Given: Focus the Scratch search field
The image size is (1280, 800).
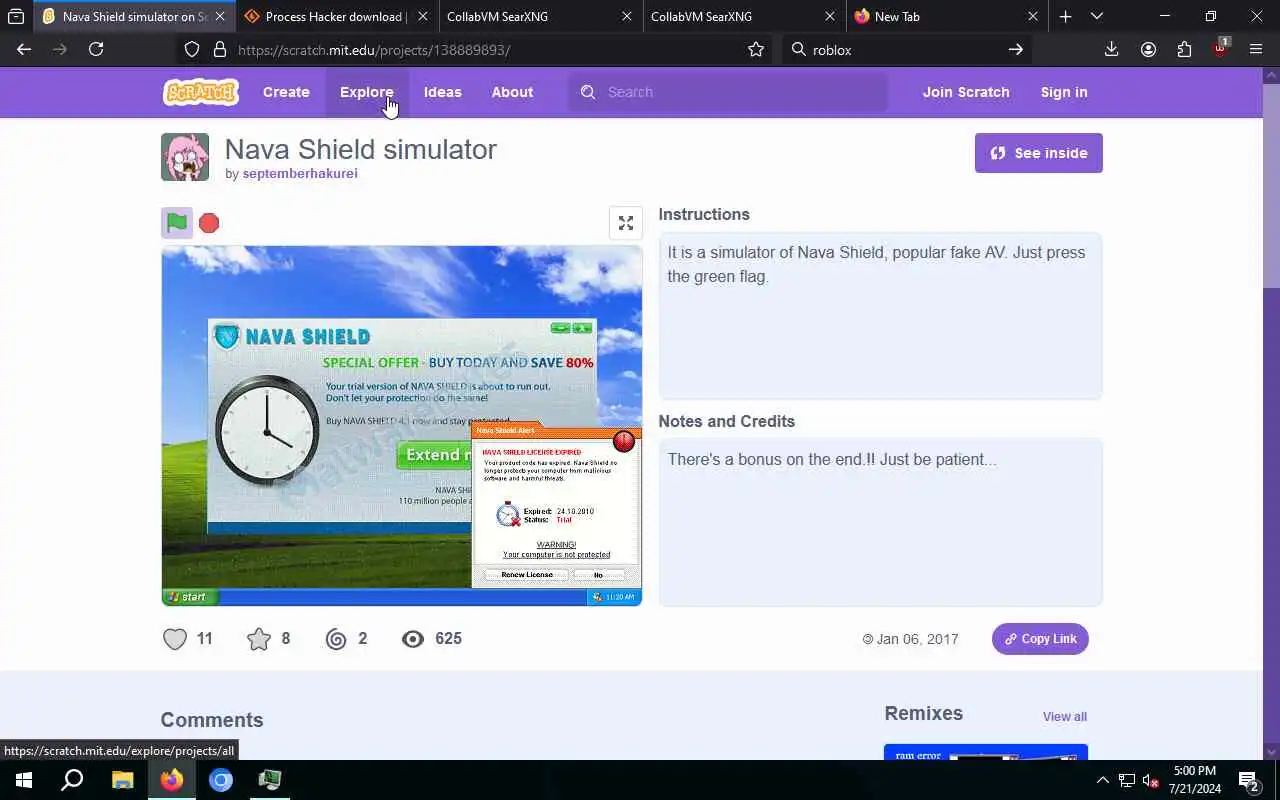Looking at the screenshot, I should [728, 92].
